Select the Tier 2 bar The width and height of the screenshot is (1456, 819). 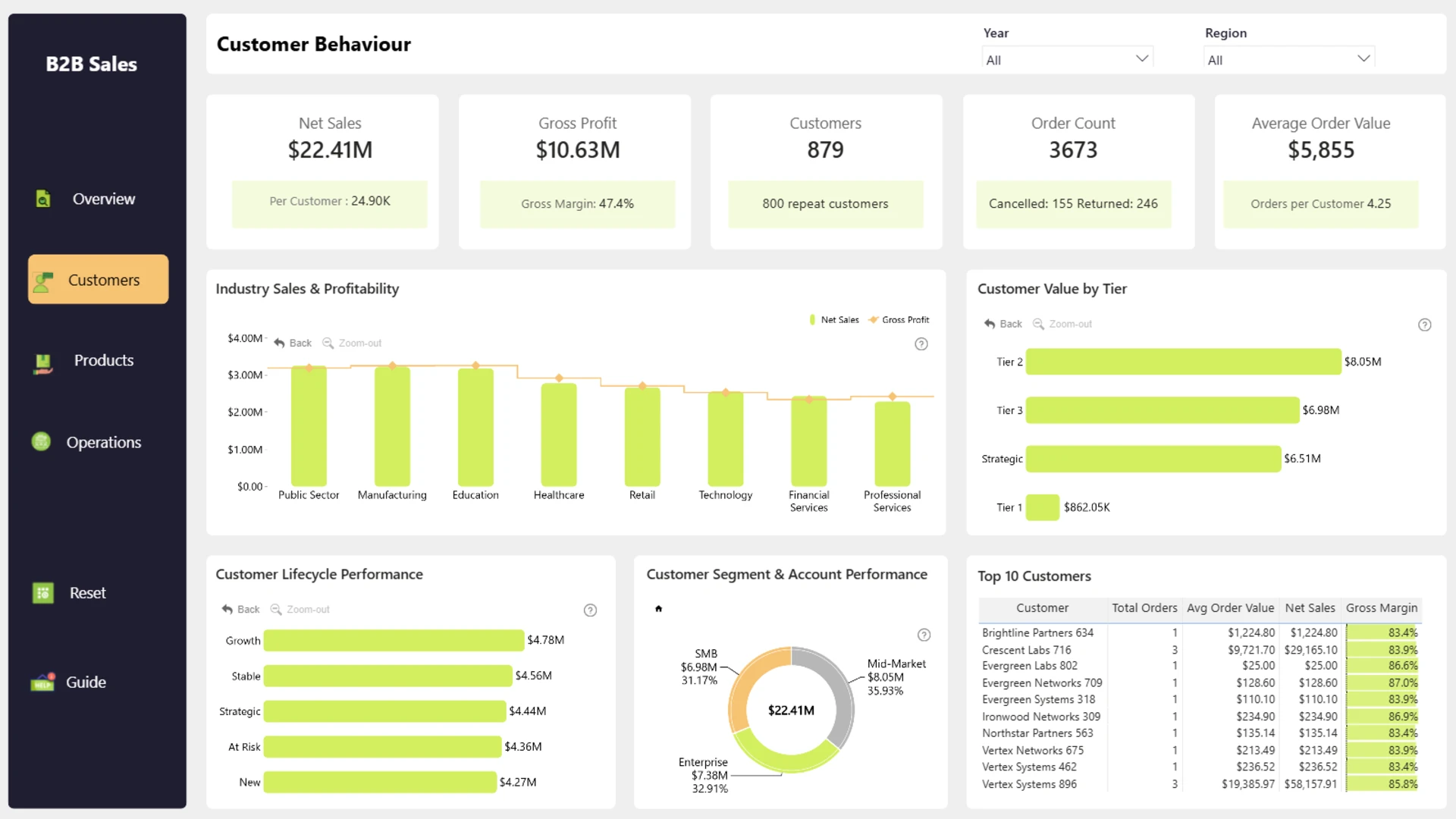[x=1183, y=362]
